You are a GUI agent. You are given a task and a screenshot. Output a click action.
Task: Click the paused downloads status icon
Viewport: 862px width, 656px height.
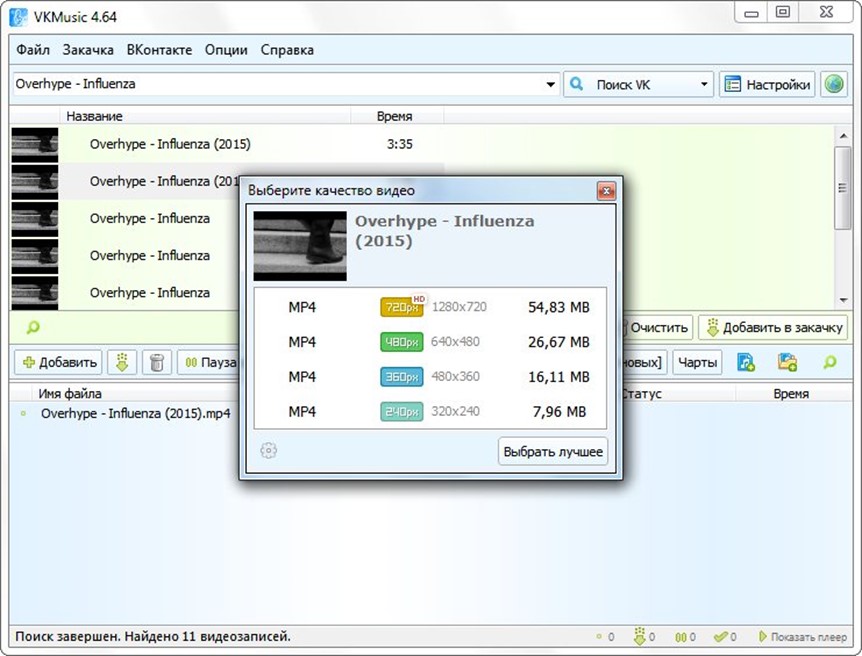tap(681, 637)
